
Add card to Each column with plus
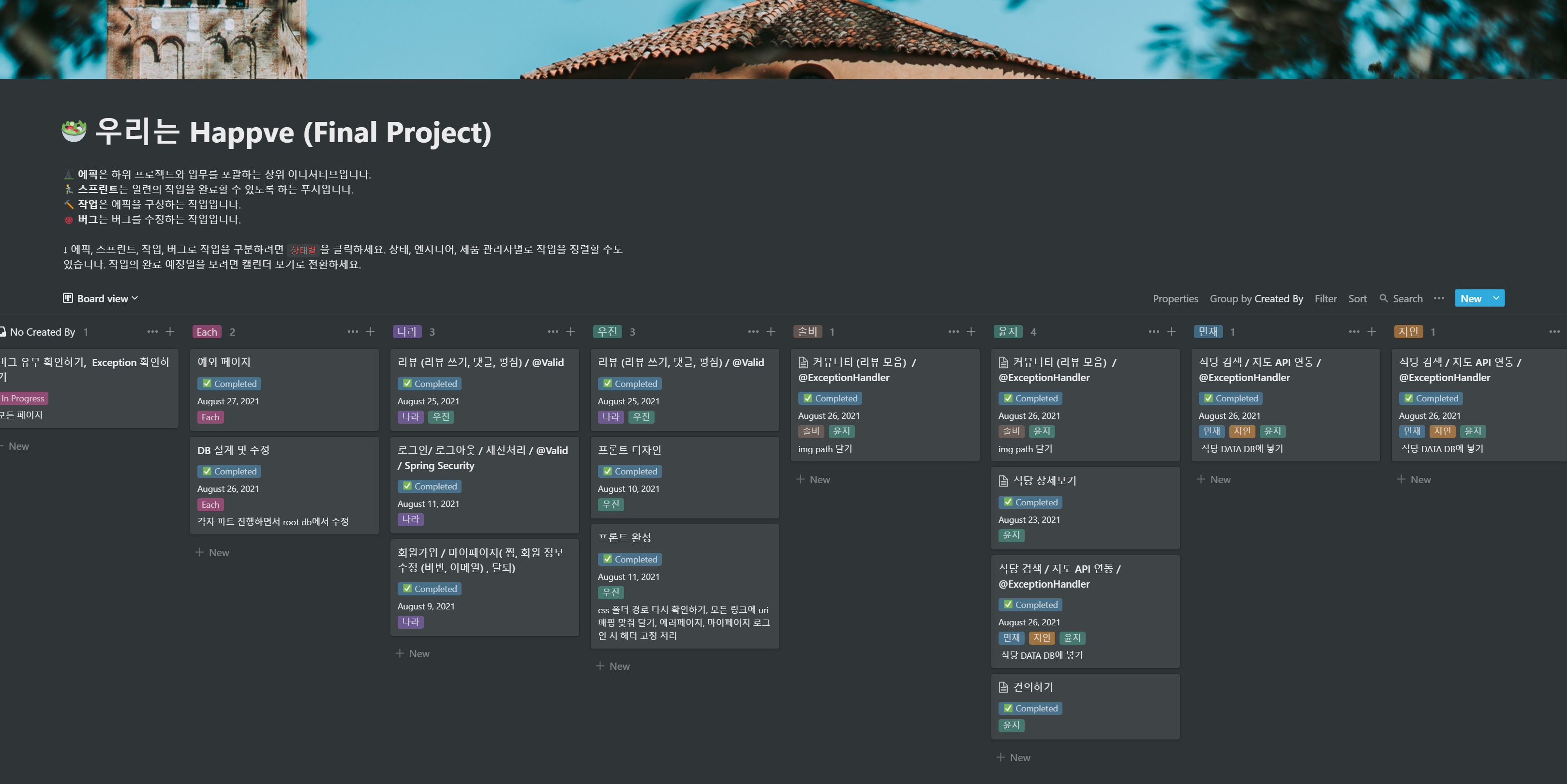[x=370, y=331]
